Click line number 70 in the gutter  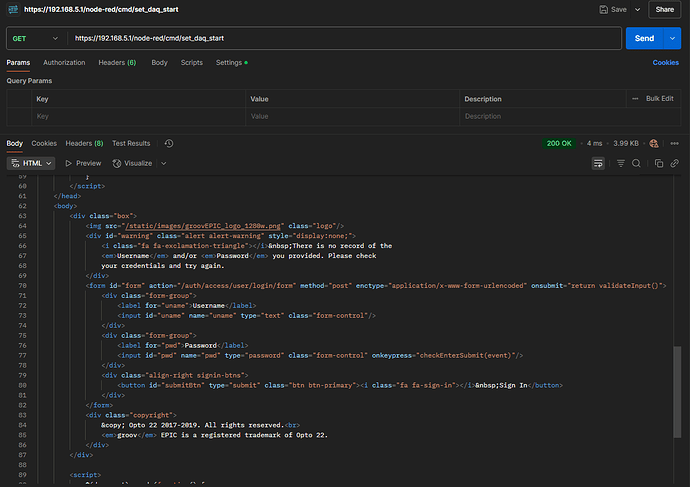tap(22, 286)
